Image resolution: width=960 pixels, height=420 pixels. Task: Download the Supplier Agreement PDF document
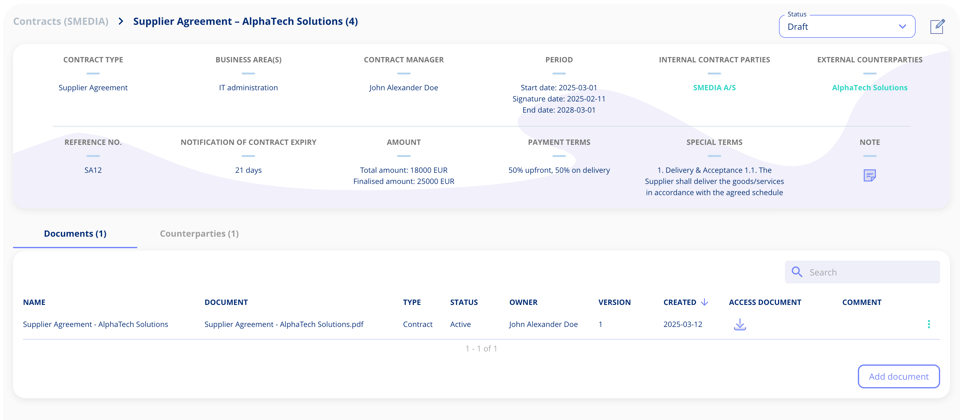coord(740,324)
